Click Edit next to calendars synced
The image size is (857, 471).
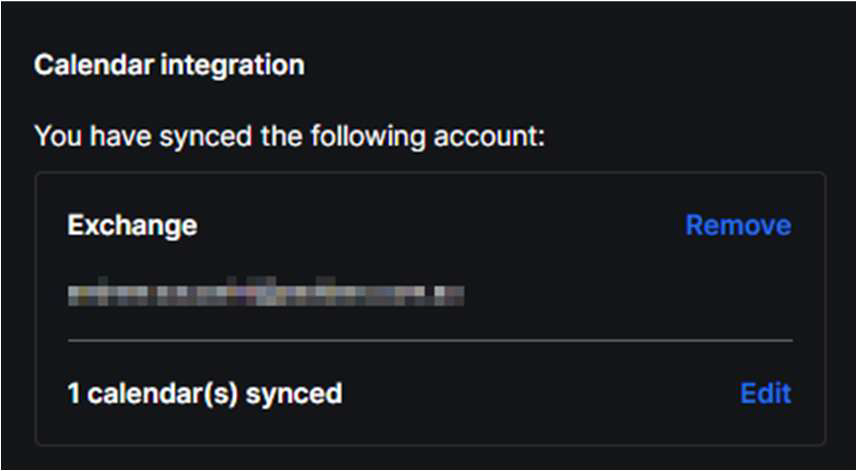click(x=765, y=394)
